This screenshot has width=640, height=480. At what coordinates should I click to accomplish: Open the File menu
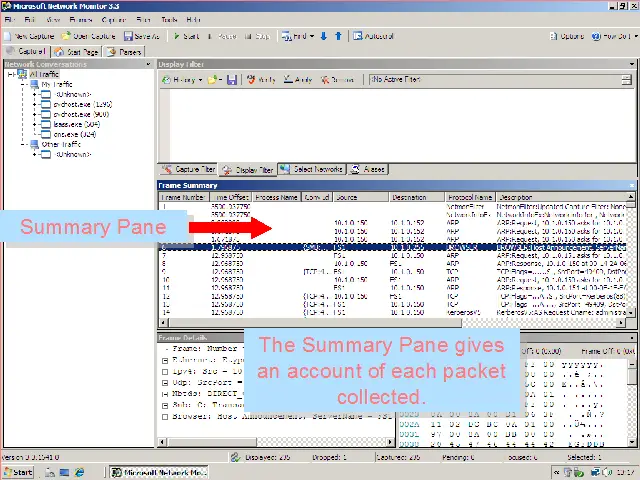[10, 20]
